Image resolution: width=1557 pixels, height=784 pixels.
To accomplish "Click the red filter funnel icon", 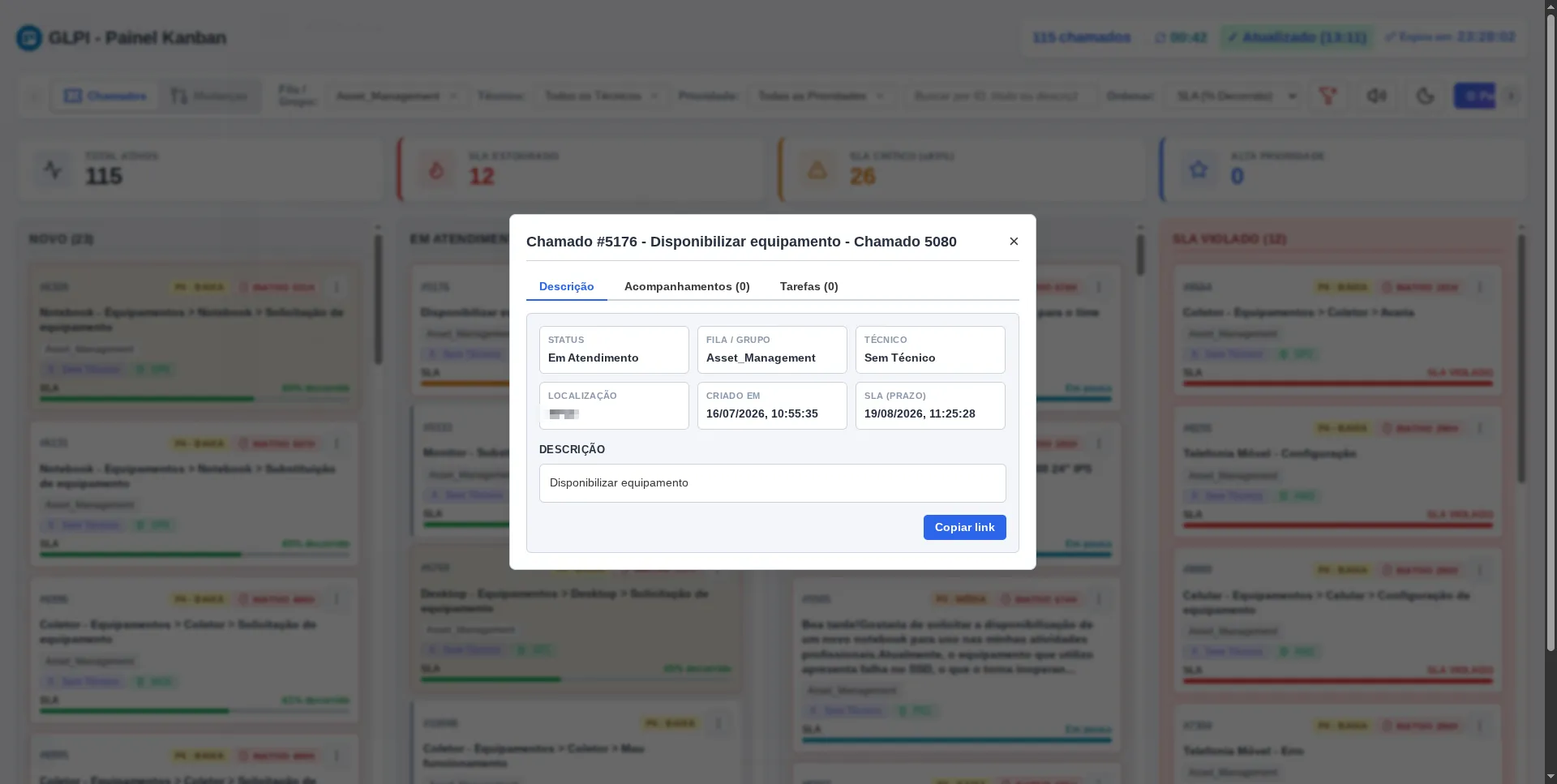I will 1328,96.
